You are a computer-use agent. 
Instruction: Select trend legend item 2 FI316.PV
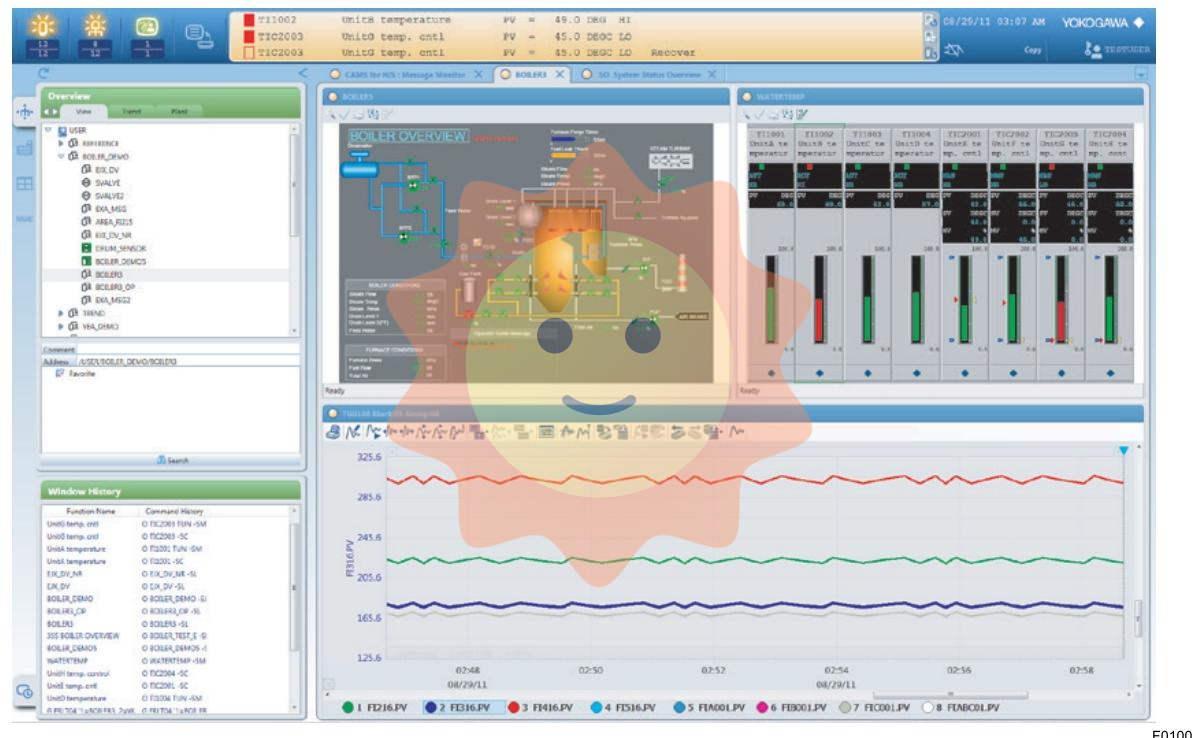tap(465, 706)
